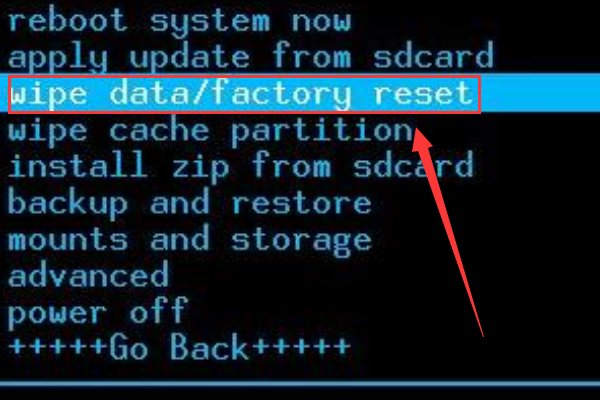Open backup and restore menu
The width and height of the screenshot is (600, 400).
tap(189, 203)
